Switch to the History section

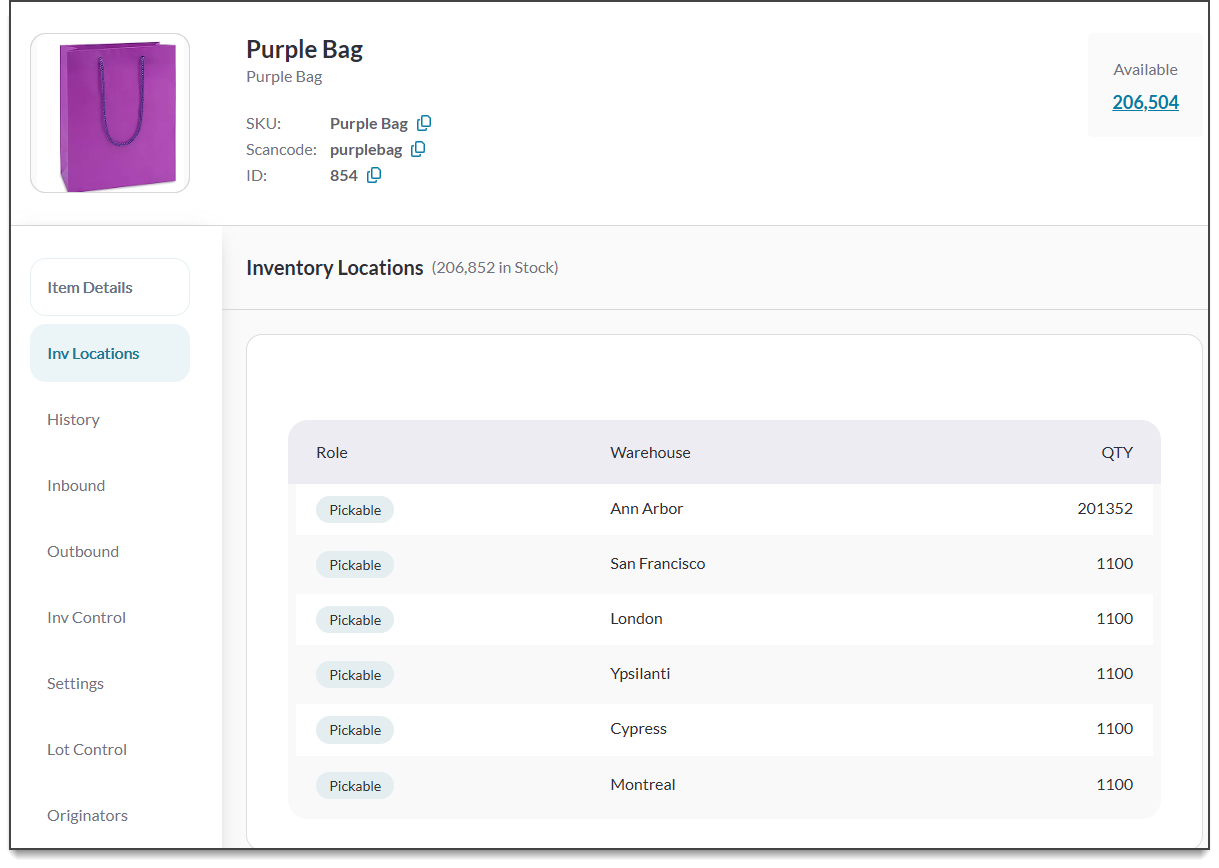73,419
